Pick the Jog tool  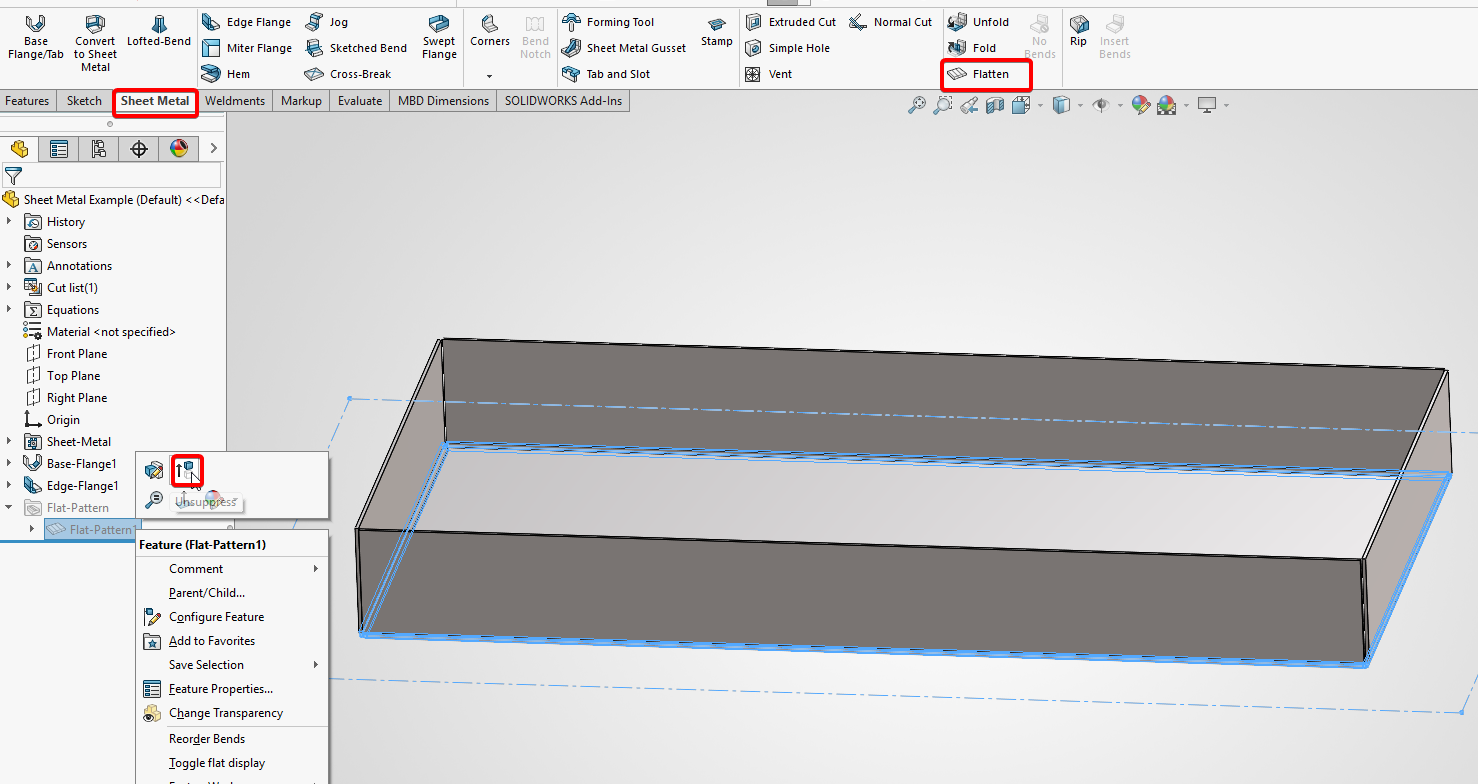click(x=327, y=22)
